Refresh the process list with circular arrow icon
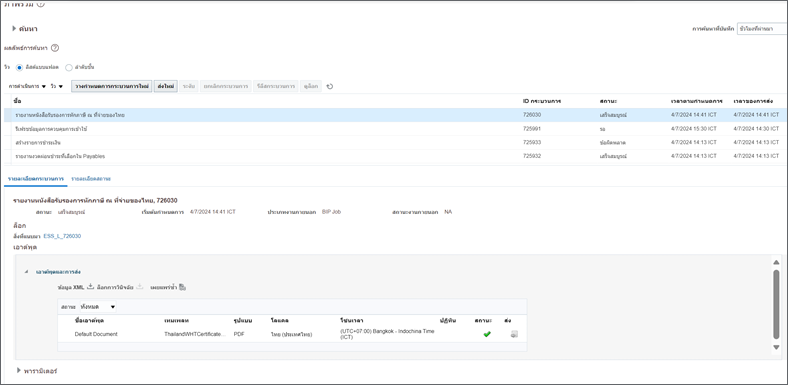This screenshot has width=788, height=385. click(330, 86)
